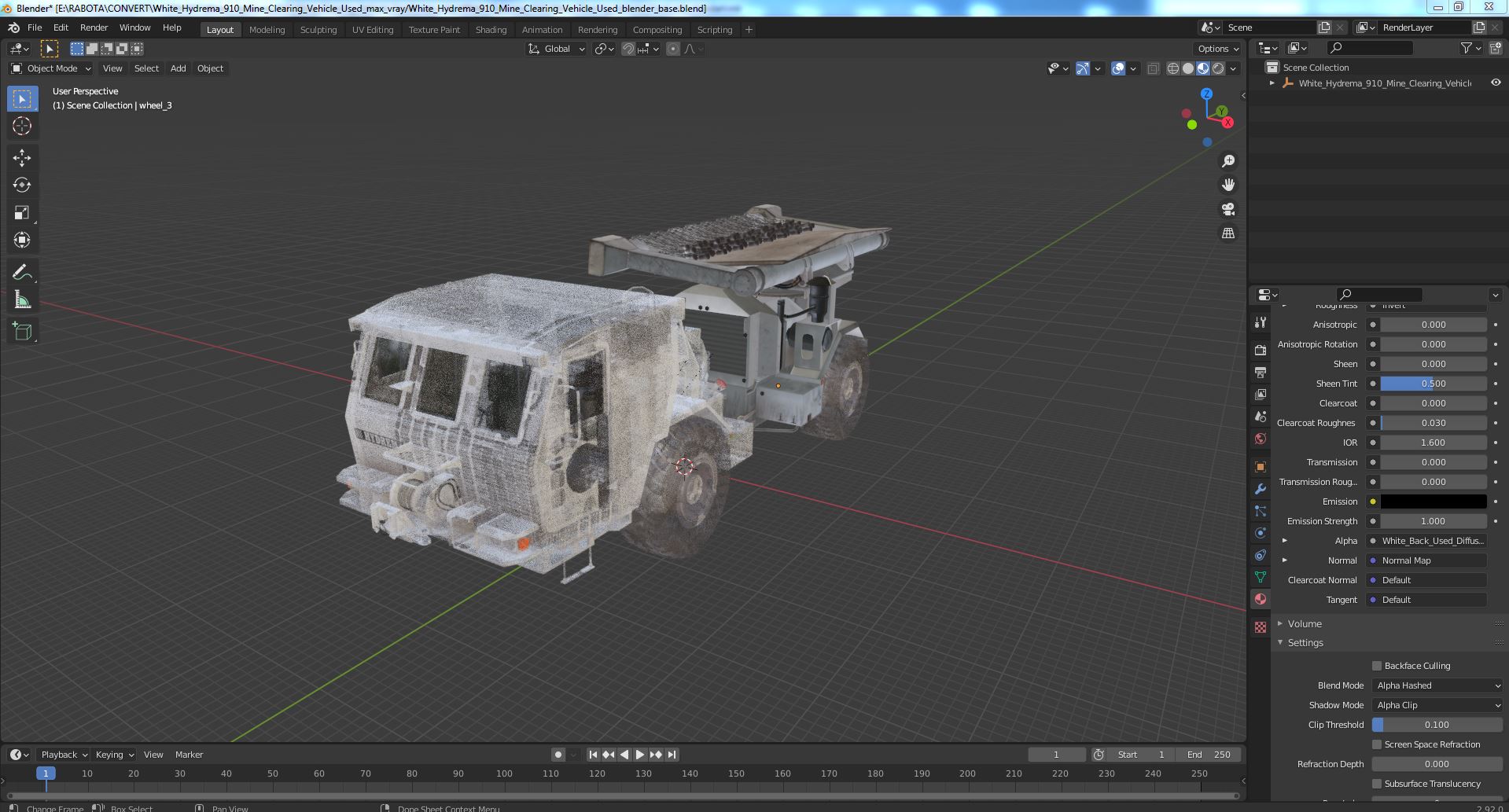Open the Output properties tab

coord(1261,372)
